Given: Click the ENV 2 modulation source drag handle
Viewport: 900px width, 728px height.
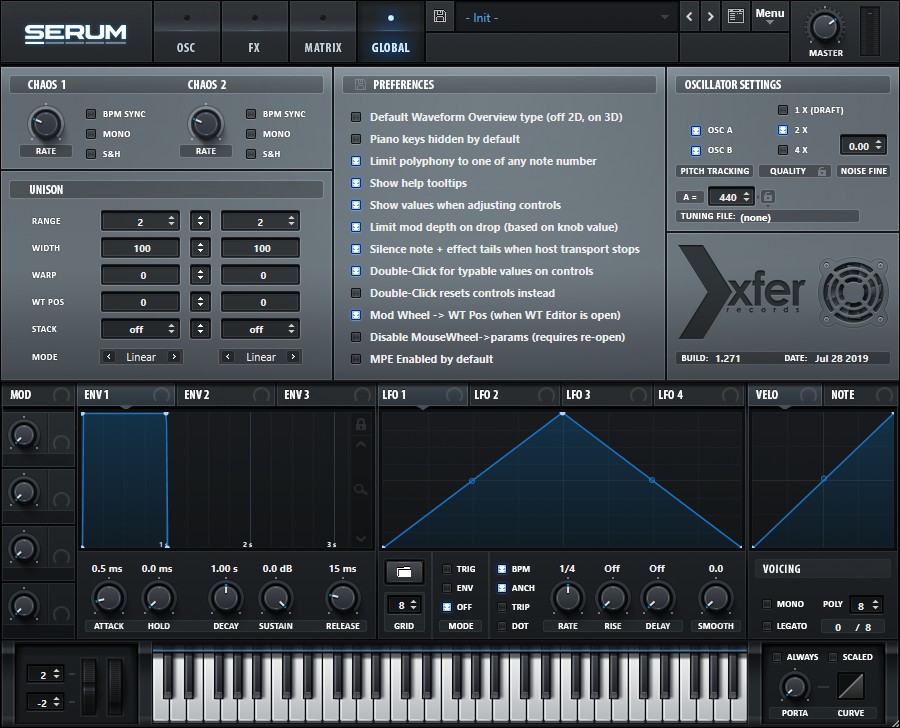Looking at the screenshot, I should tap(261, 395).
